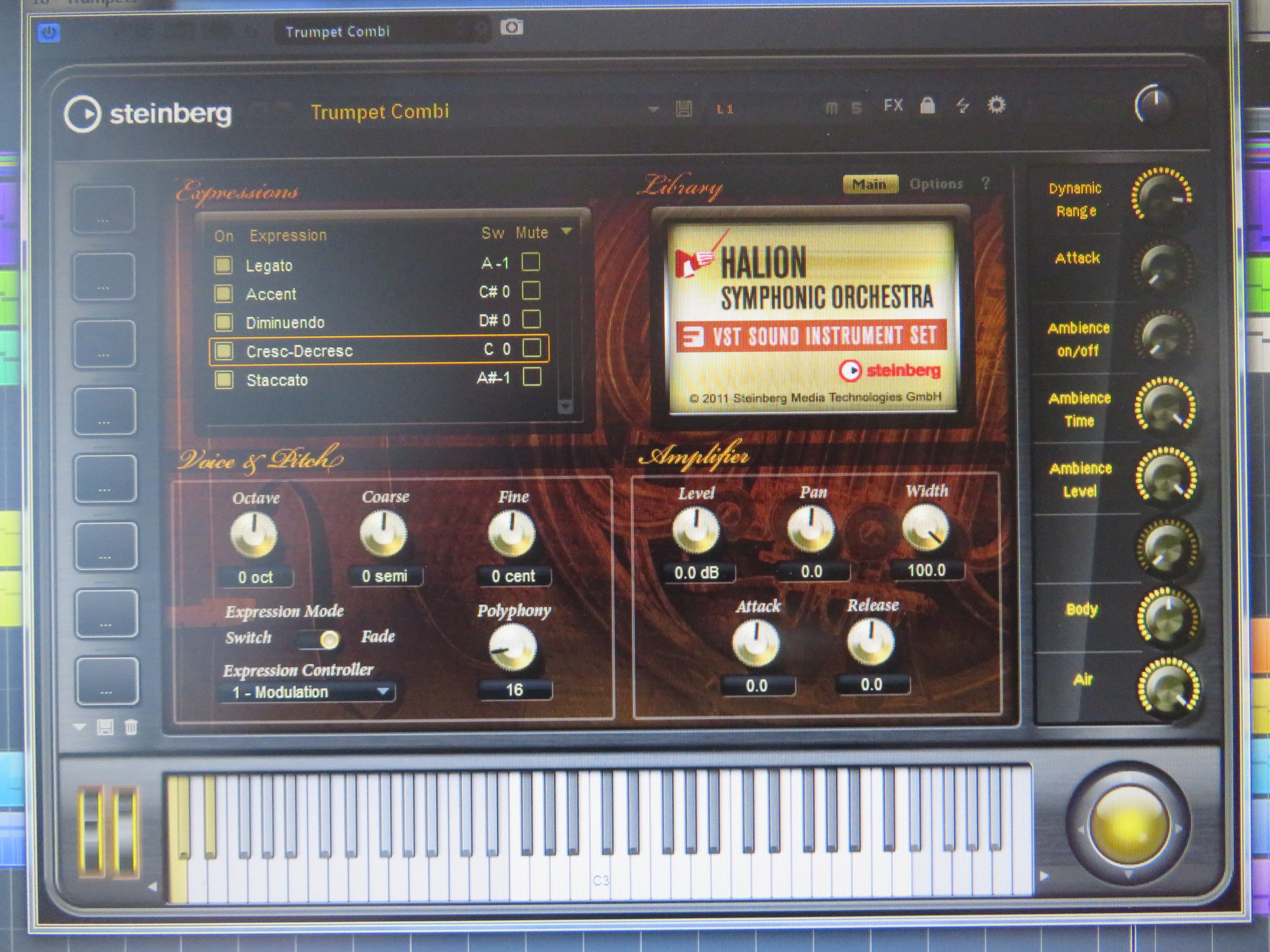Click the solo 's' icon in header

857,108
